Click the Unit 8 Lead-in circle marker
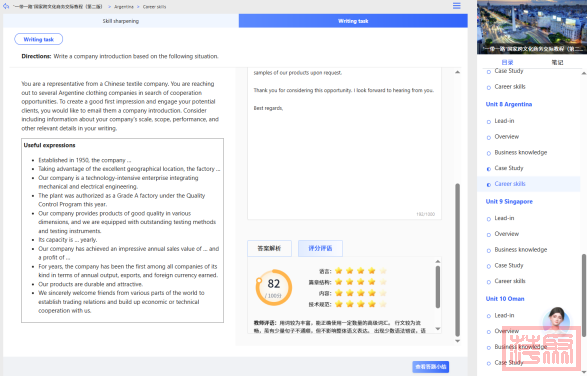587x376 pixels. (x=489, y=122)
